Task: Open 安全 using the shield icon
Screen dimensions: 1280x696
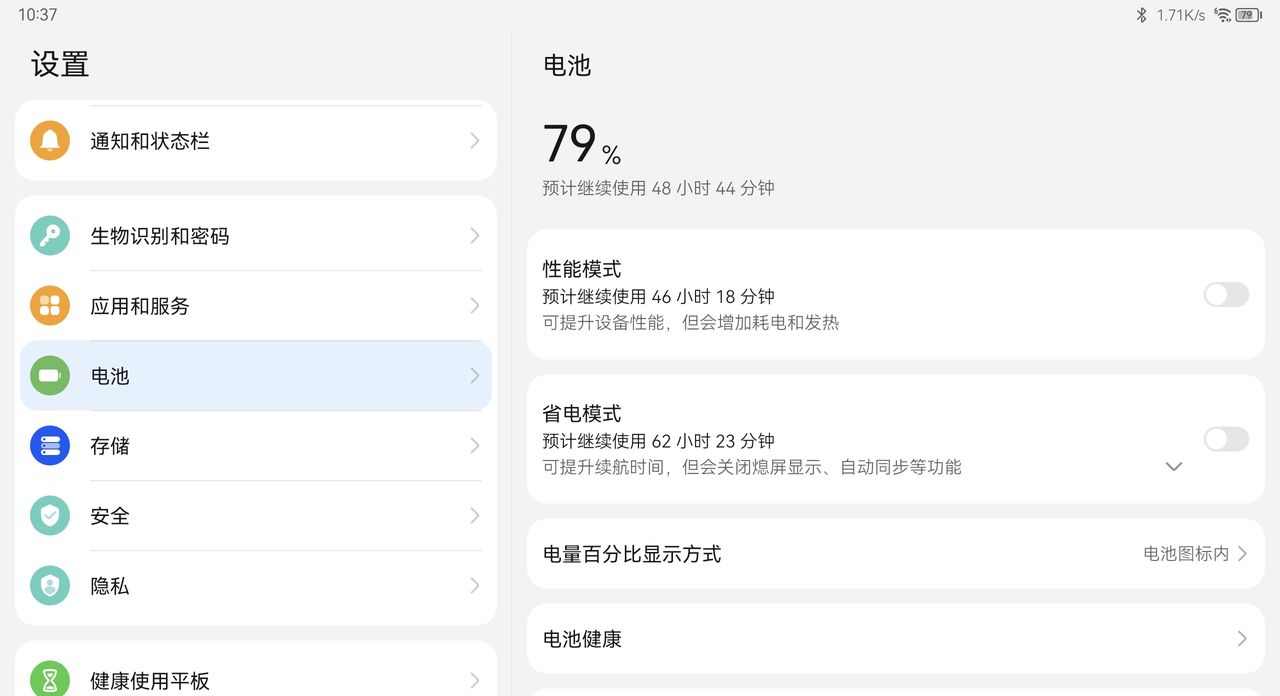Action: [49, 516]
